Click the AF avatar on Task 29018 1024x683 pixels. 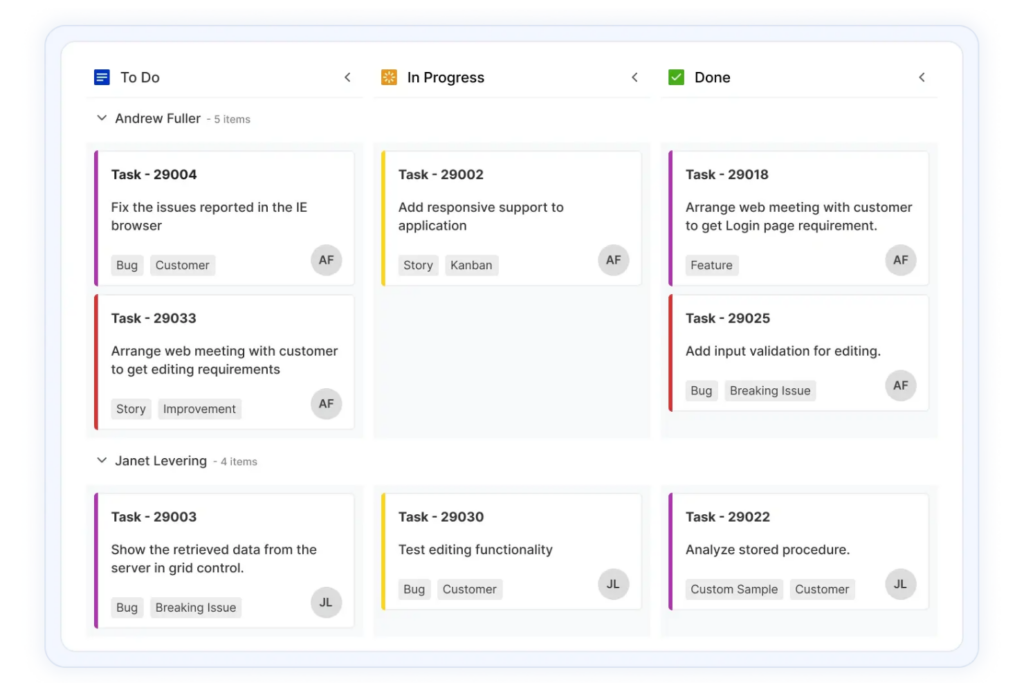point(901,260)
